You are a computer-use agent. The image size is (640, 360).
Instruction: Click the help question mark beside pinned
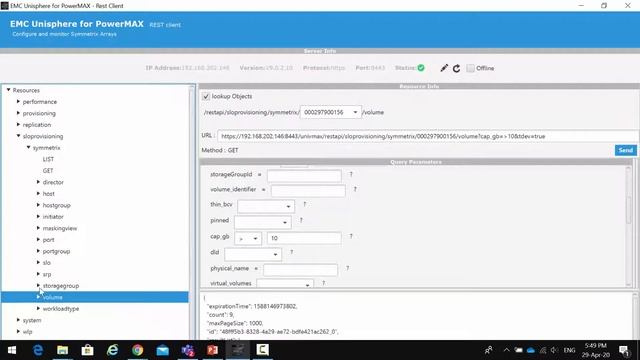click(x=301, y=220)
